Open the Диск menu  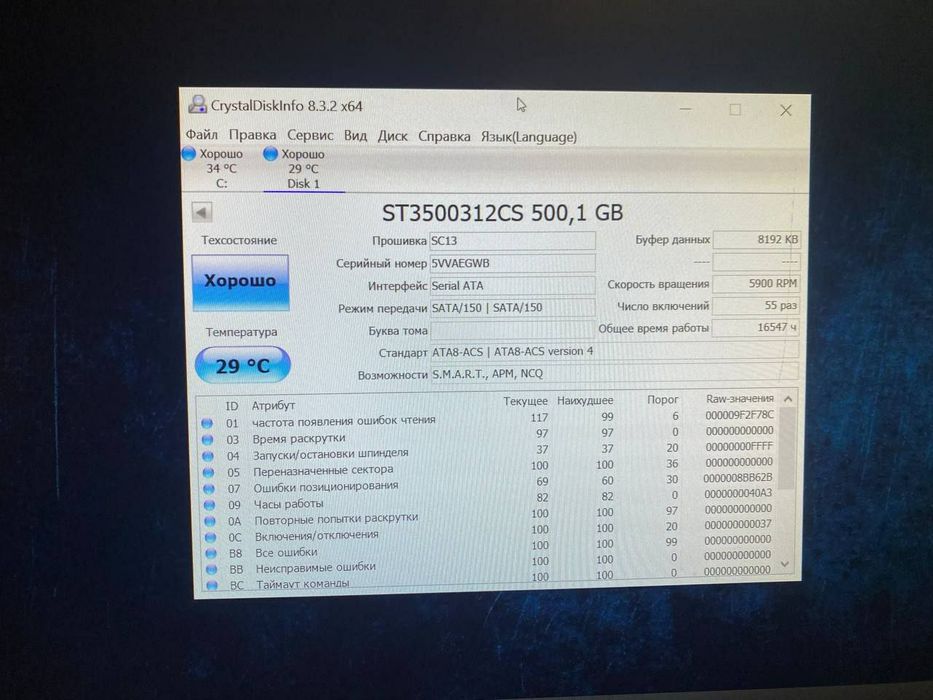coord(393,136)
